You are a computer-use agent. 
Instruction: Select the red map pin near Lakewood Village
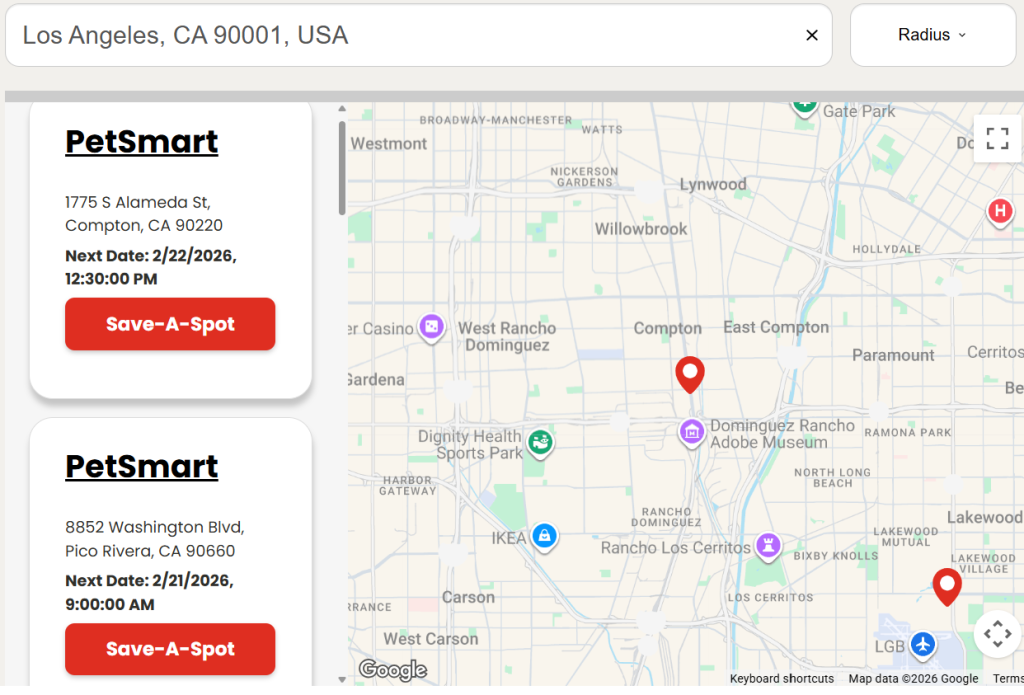coord(946,585)
